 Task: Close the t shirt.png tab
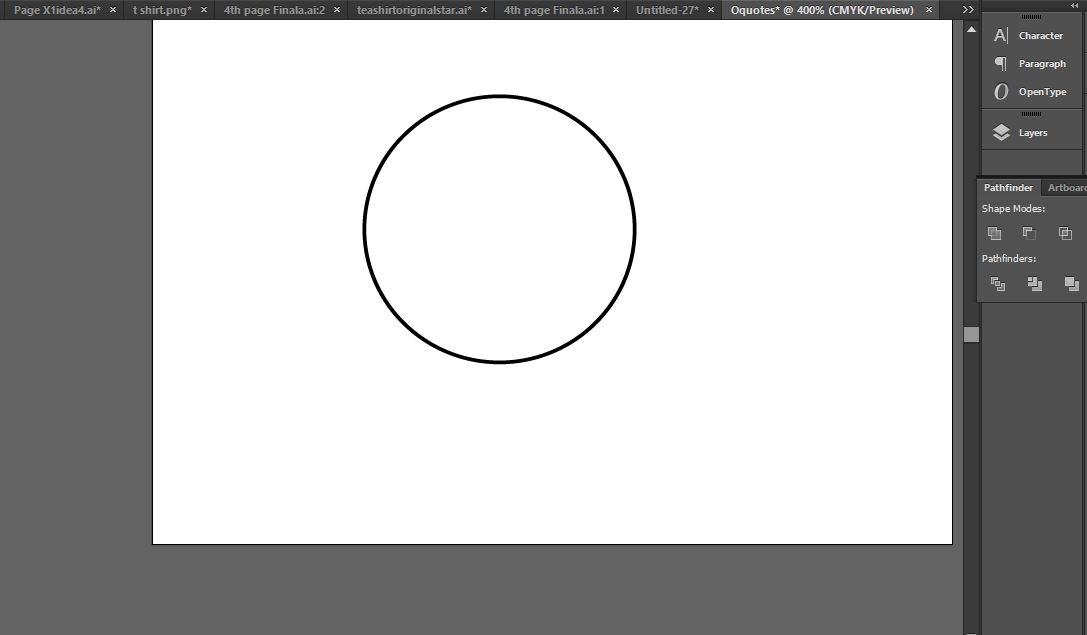[x=204, y=10]
